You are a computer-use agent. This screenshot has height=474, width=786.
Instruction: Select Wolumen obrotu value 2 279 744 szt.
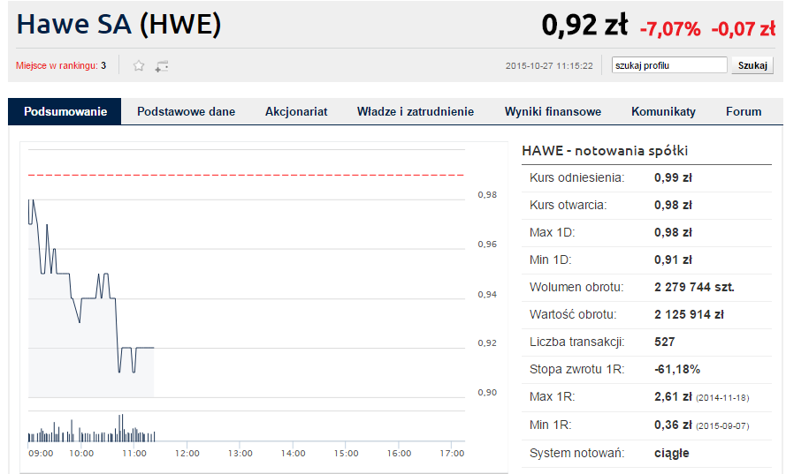click(x=694, y=287)
